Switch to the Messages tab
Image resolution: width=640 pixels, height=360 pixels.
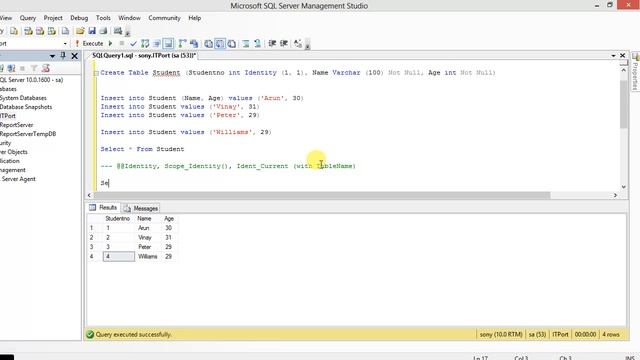point(141,208)
